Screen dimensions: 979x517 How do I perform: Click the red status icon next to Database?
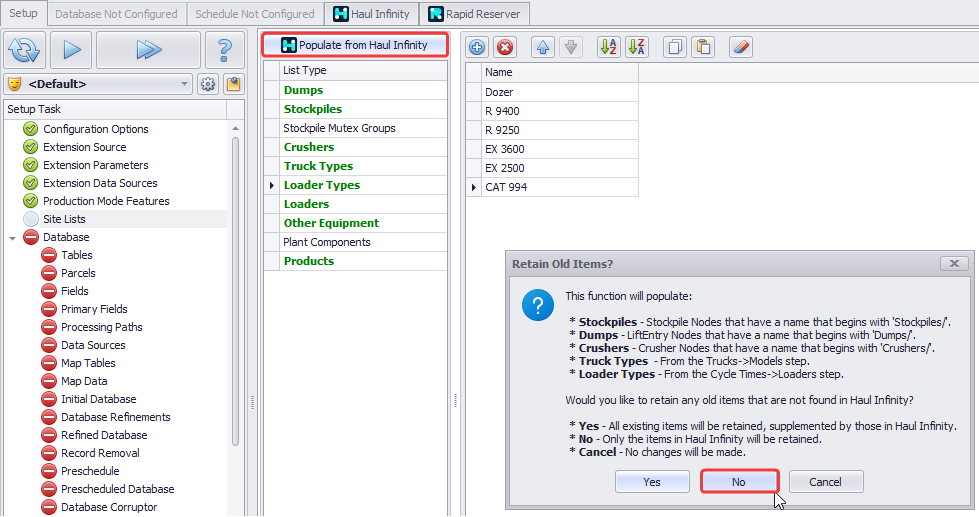31,237
